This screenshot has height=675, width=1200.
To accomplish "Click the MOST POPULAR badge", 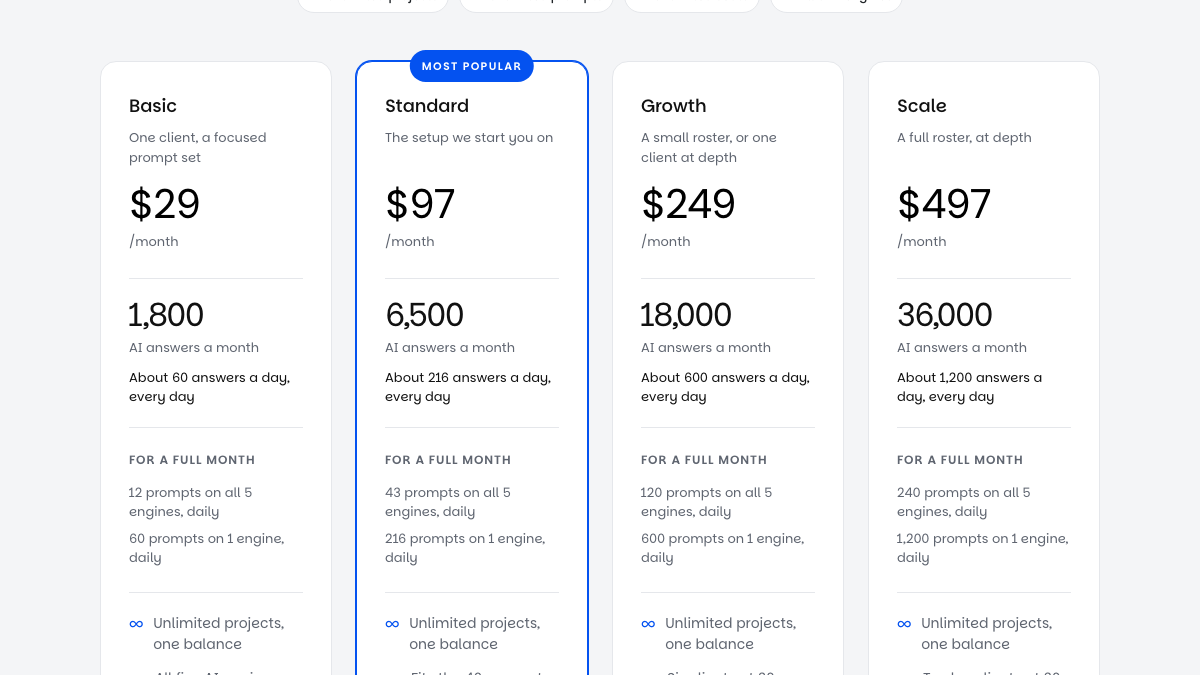I will click(x=472, y=66).
